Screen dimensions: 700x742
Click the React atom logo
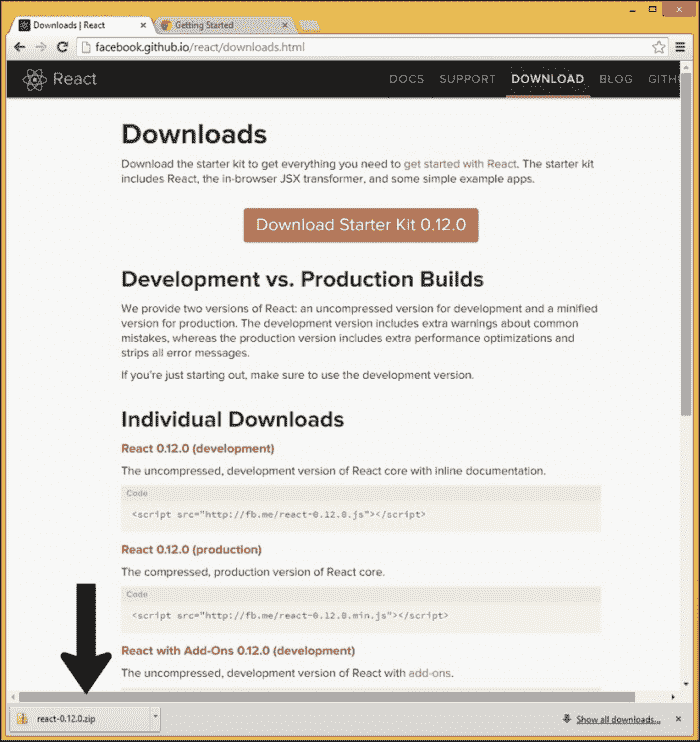coord(35,80)
